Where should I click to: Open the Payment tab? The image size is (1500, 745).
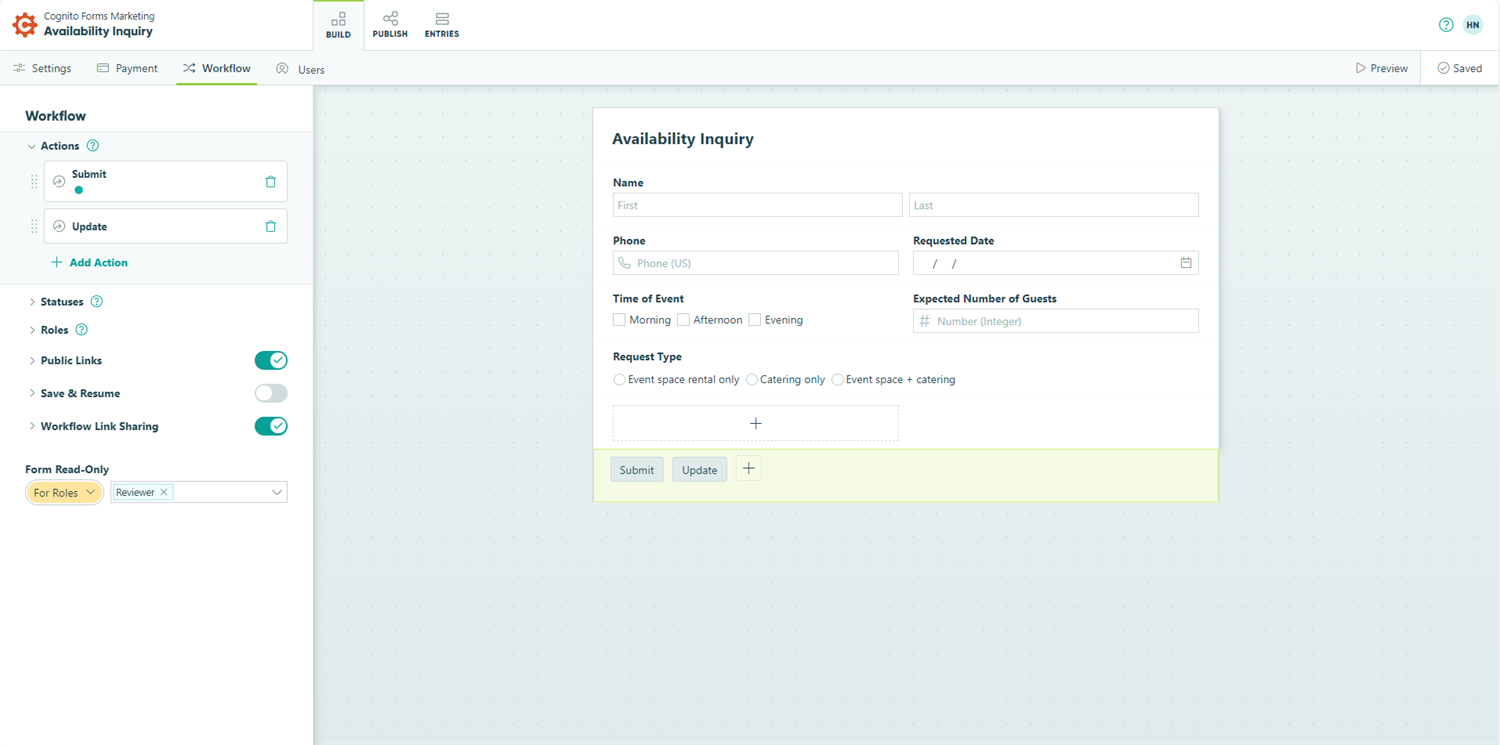click(127, 68)
